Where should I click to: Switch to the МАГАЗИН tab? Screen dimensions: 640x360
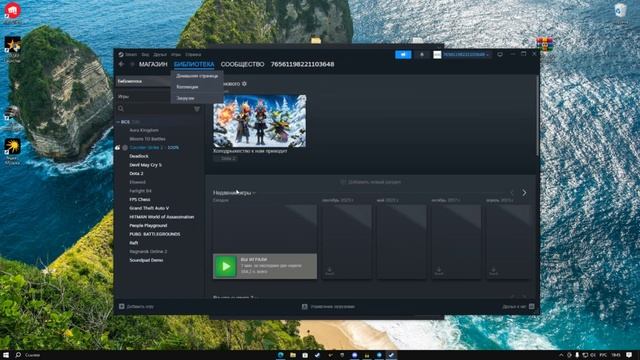point(153,64)
